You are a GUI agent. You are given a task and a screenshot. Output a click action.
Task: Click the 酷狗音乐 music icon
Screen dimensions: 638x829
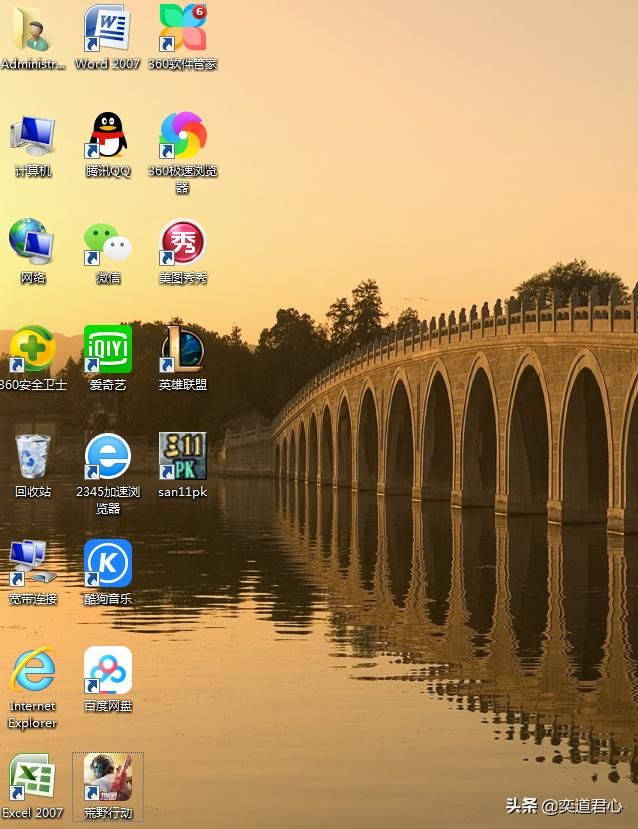click(107, 564)
